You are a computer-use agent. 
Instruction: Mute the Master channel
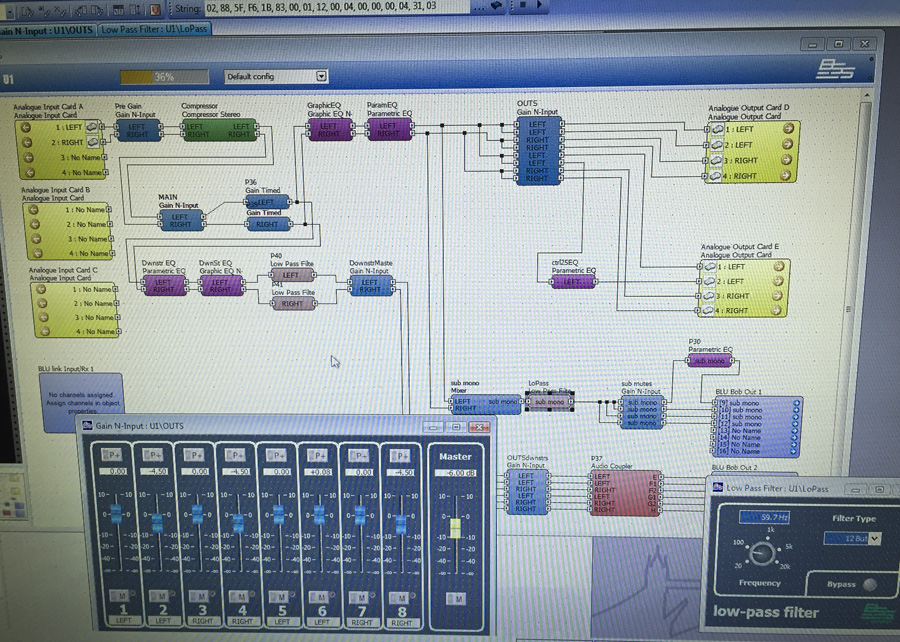pos(456,599)
